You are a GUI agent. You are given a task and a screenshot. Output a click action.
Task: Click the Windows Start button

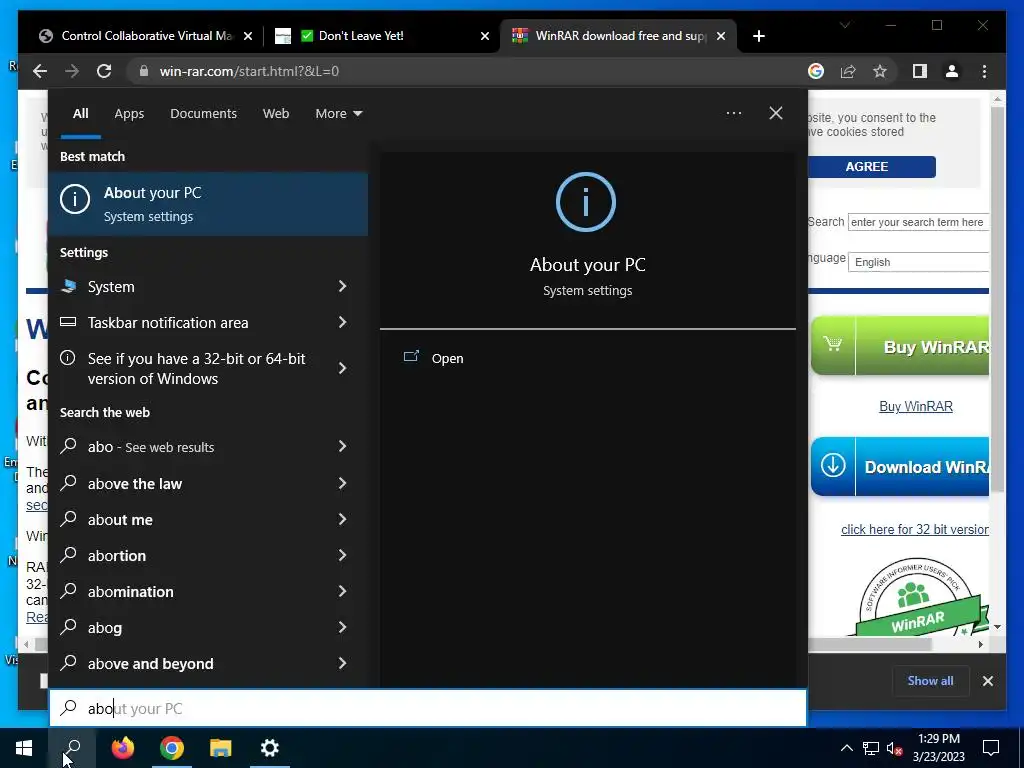coord(24,748)
